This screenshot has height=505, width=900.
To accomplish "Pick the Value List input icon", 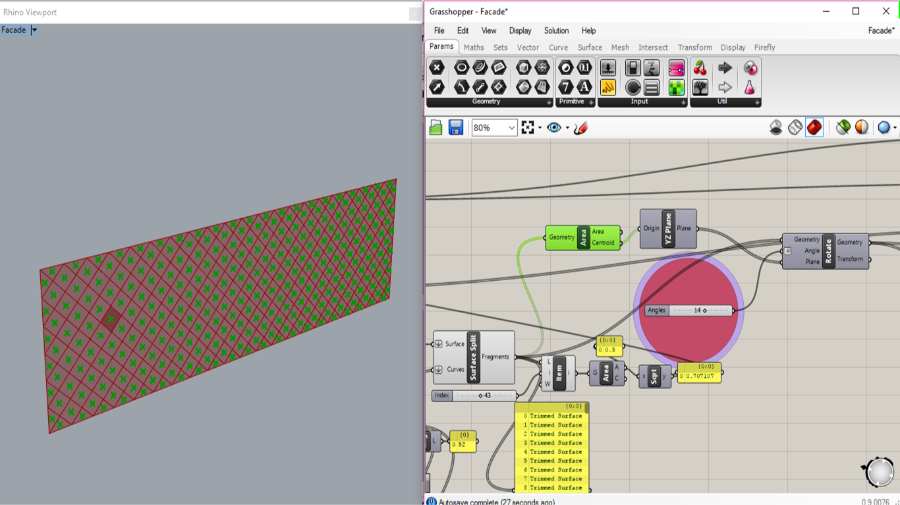I will coord(651,87).
